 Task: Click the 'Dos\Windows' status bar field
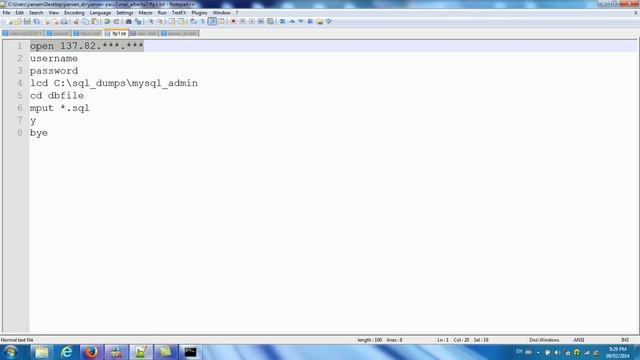point(544,340)
